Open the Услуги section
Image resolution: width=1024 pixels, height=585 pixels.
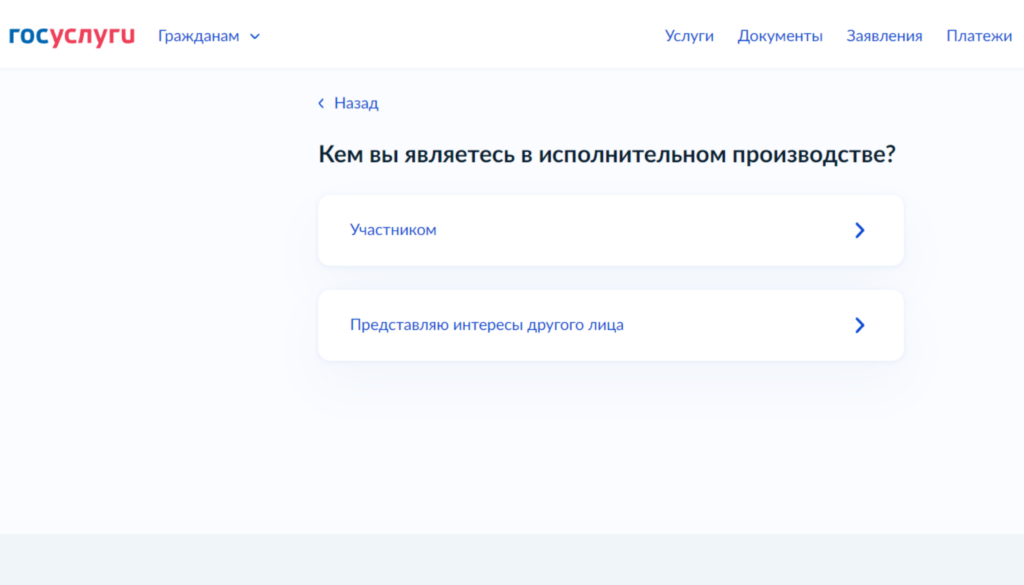click(689, 36)
